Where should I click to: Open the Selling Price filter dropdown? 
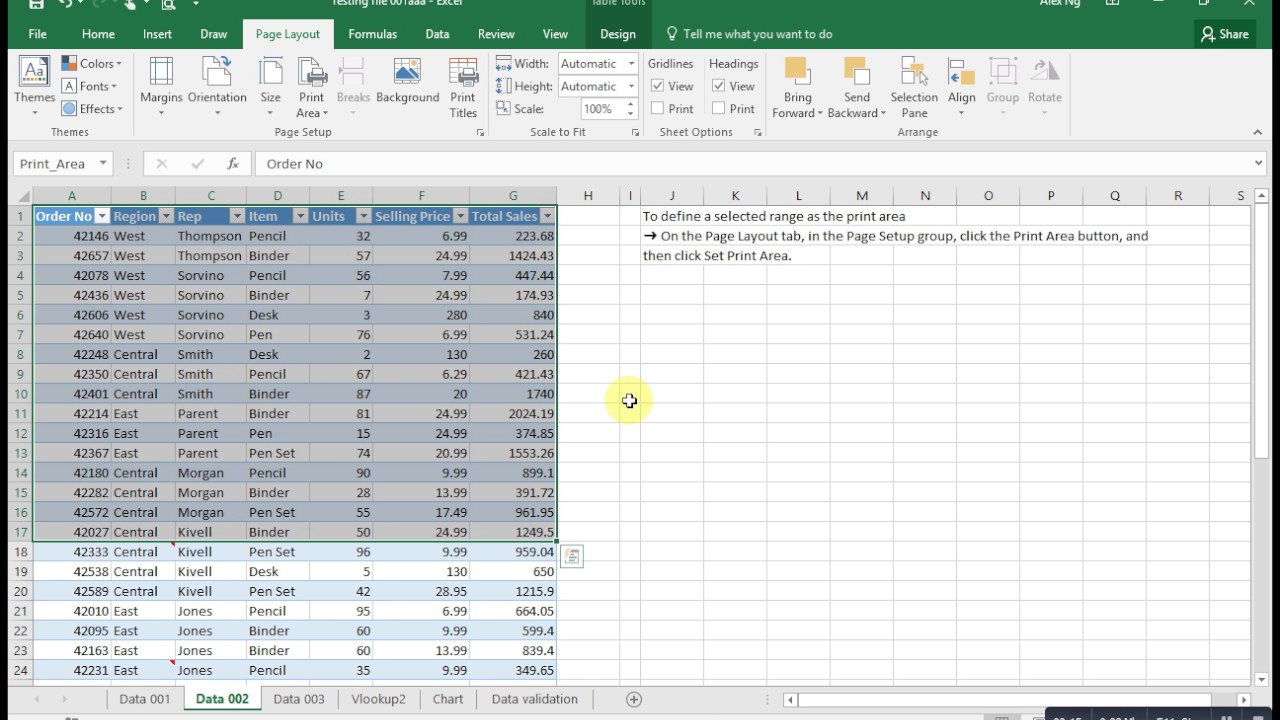point(460,216)
